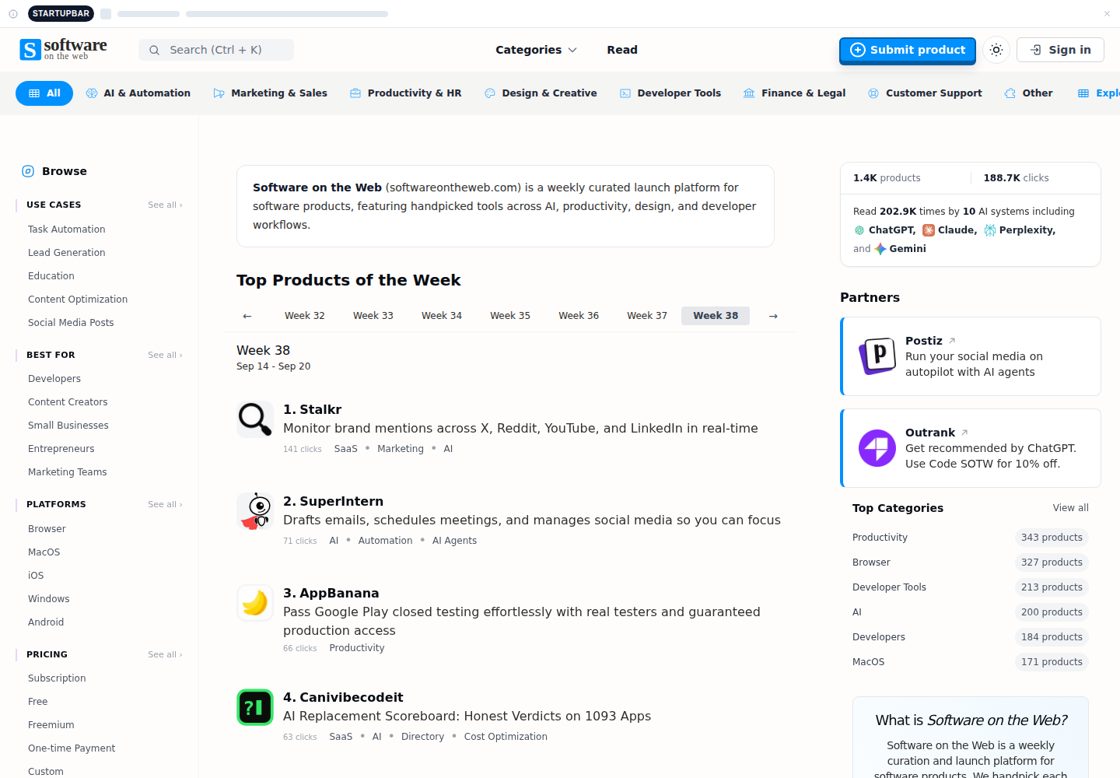
Task: Click the ChatGPT icon in the stats card
Action: (x=859, y=230)
